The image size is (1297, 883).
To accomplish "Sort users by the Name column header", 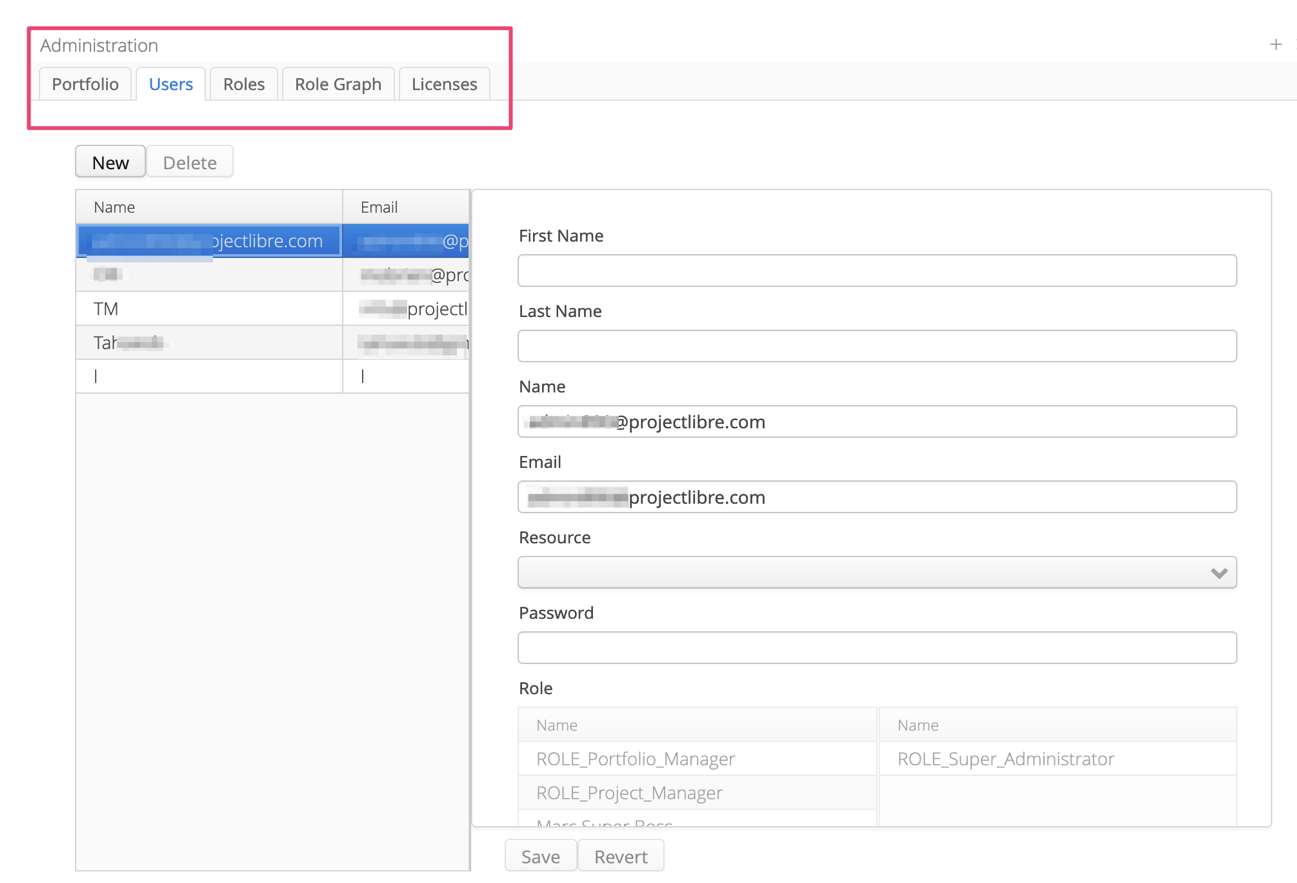I will click(x=209, y=207).
